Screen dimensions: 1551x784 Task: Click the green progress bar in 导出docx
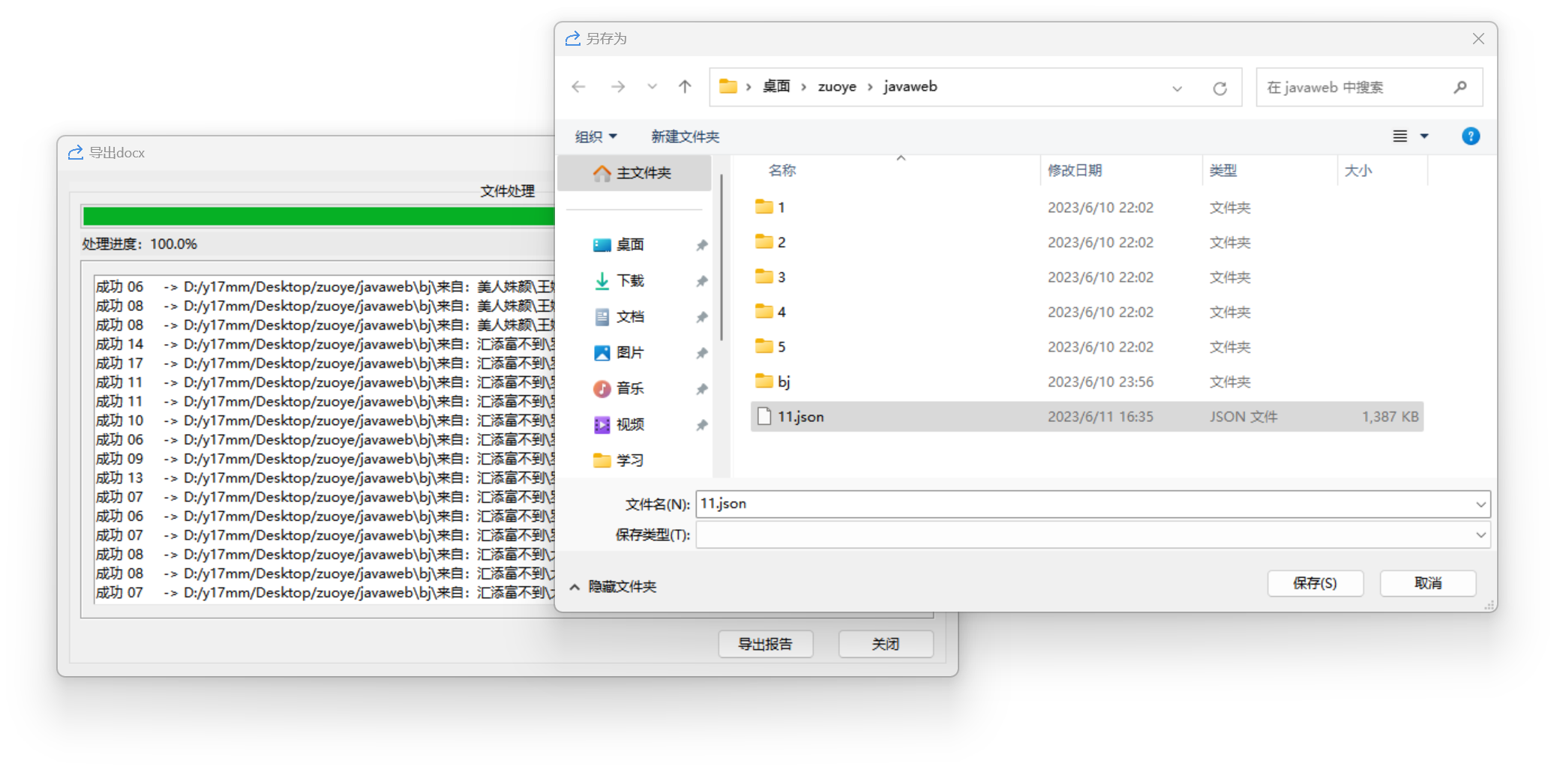318,217
